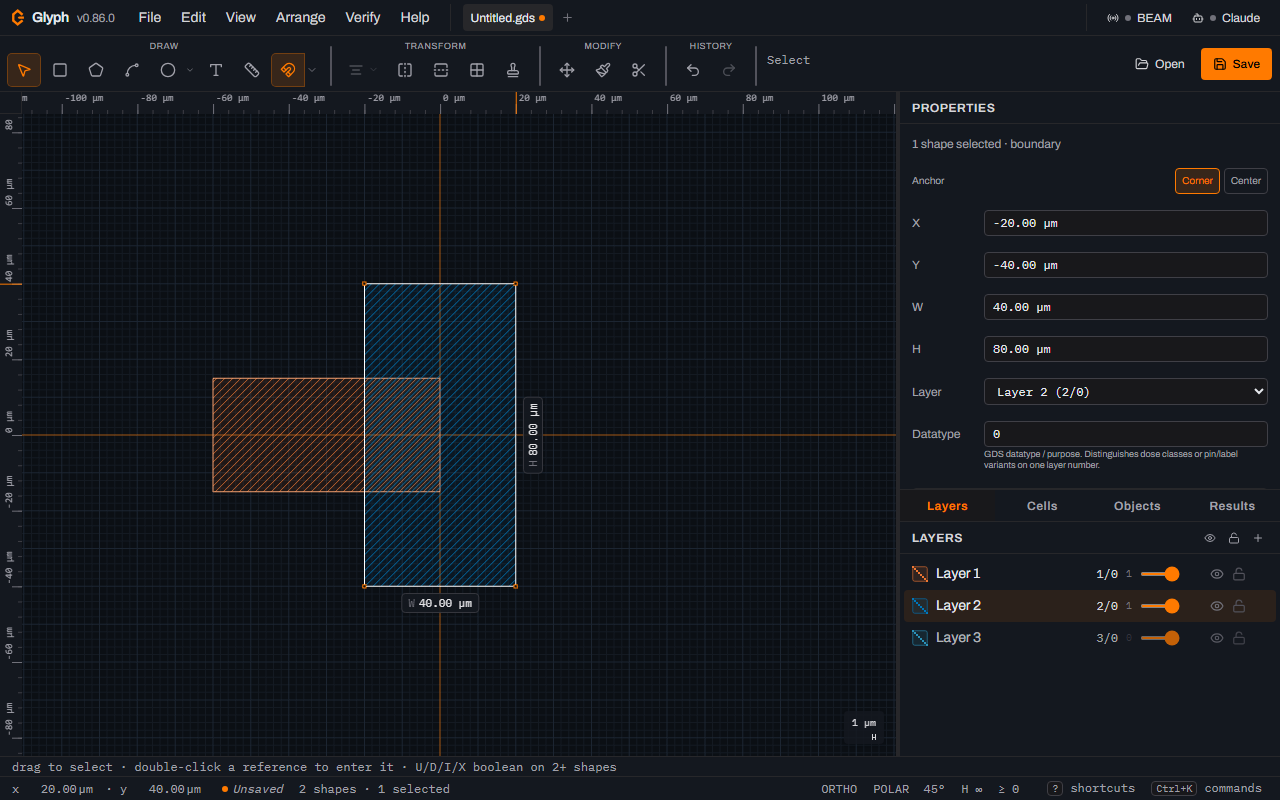
Task: Choose the paint brush Modify tool
Action: pyautogui.click(x=603, y=70)
